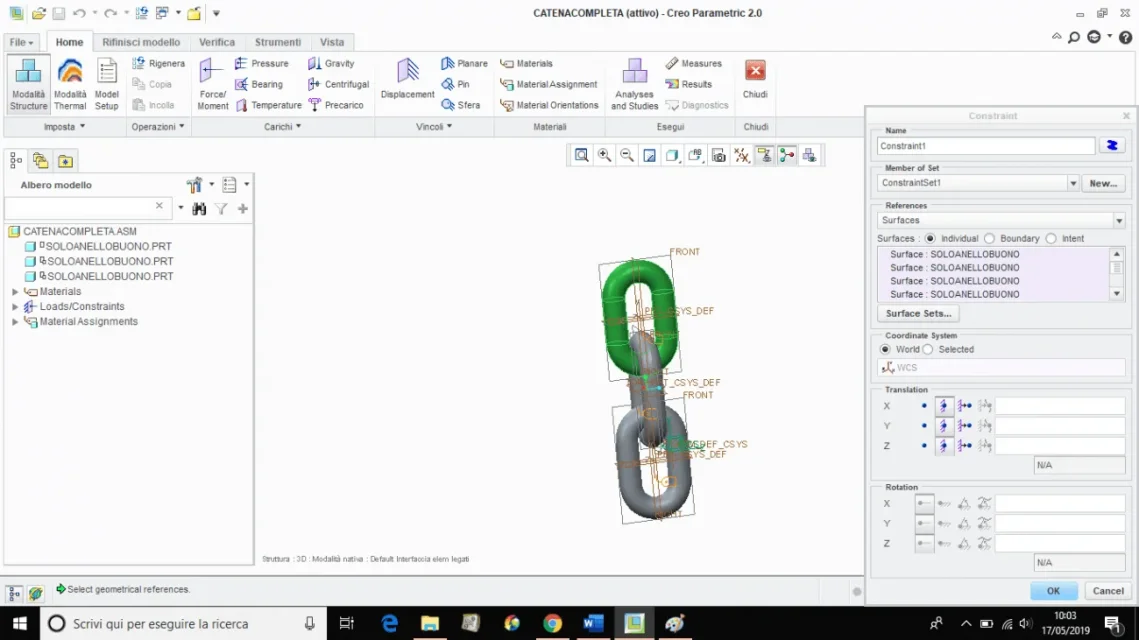Expand the Loads/Constraints tree node

[15, 307]
